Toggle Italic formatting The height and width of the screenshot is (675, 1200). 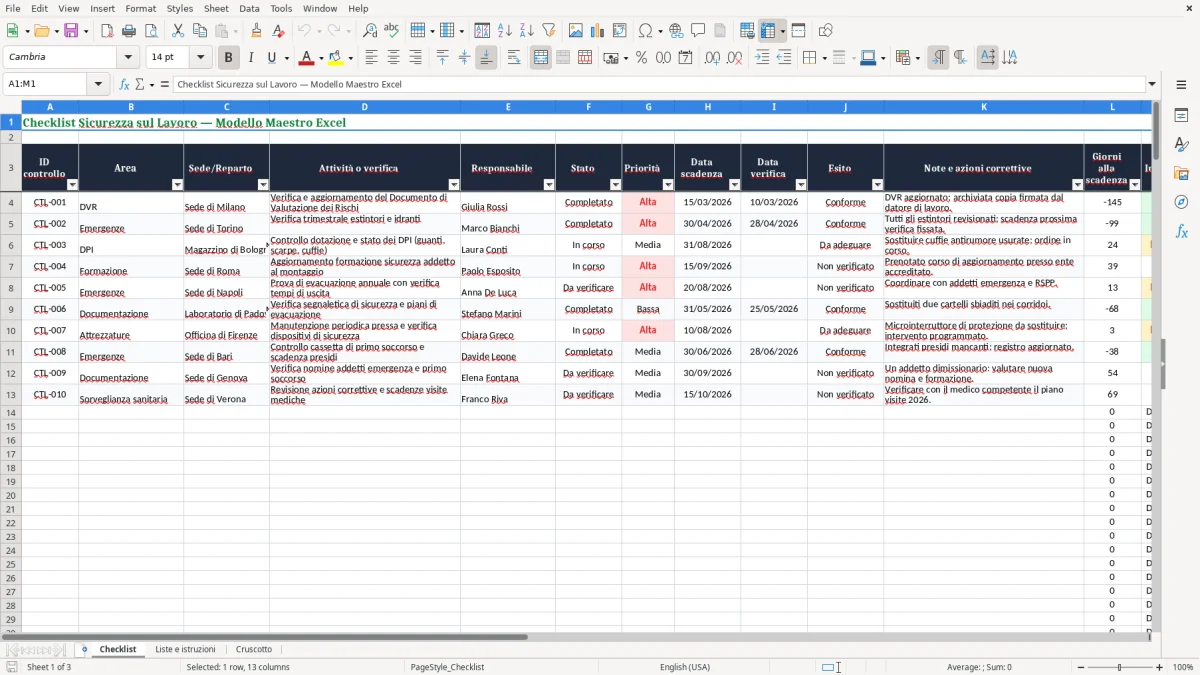tap(250, 58)
